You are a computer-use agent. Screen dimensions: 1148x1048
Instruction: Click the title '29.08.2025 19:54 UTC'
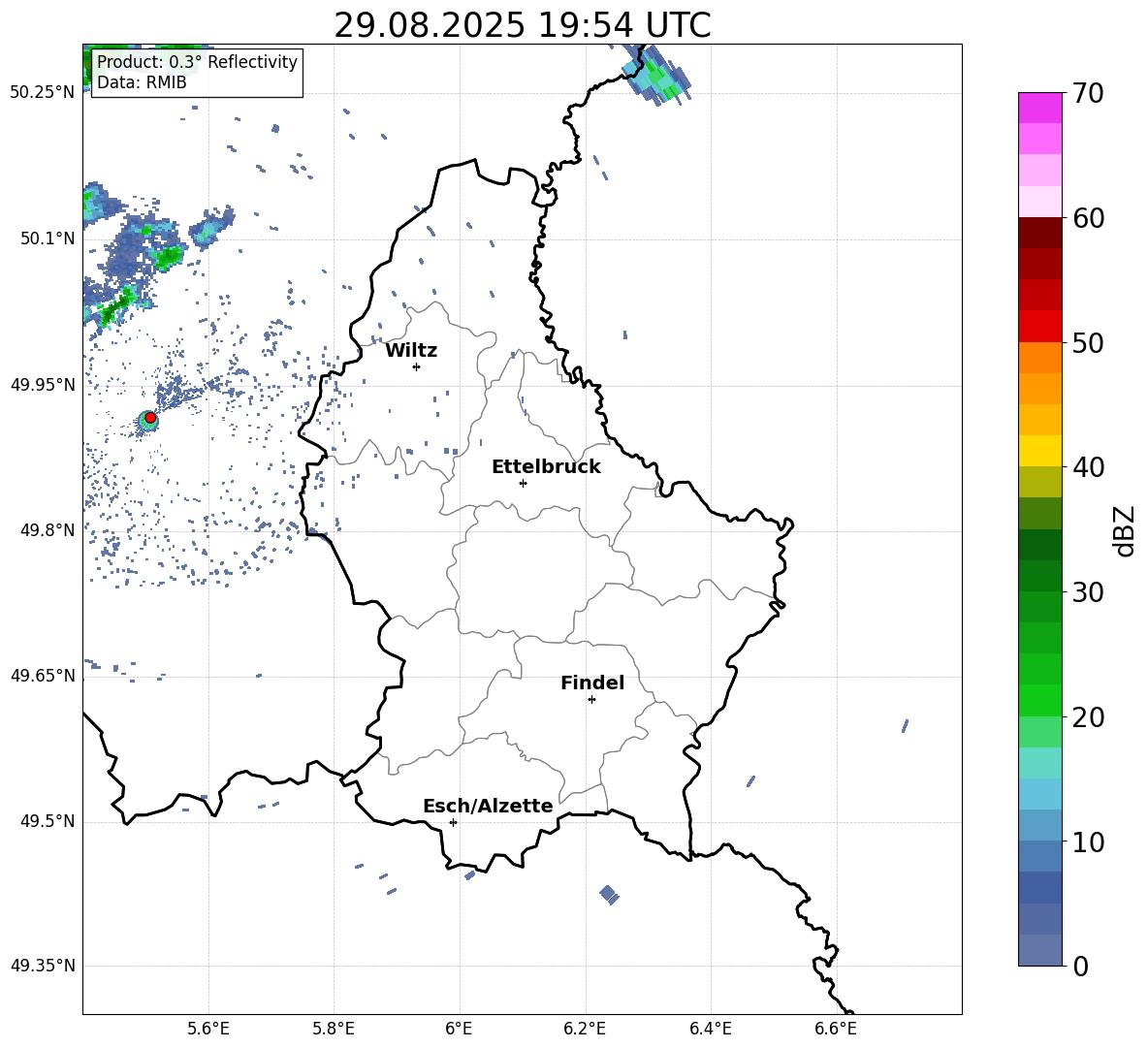pyautogui.click(x=522, y=25)
